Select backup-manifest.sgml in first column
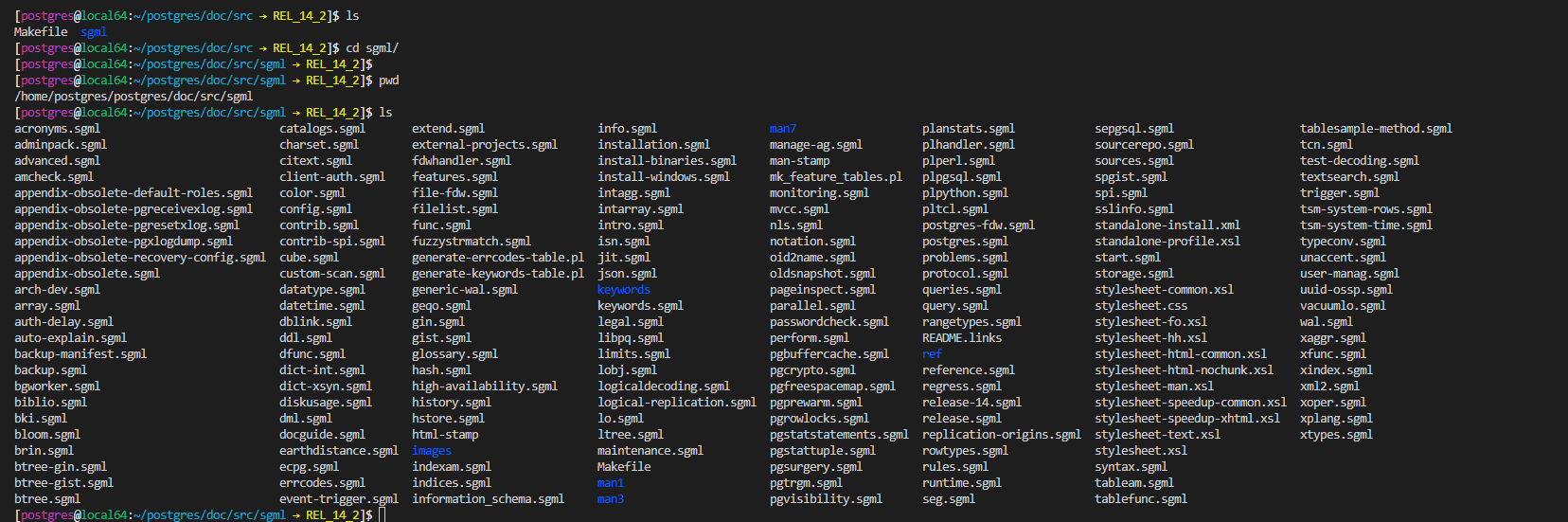1568x522 pixels. (80, 354)
